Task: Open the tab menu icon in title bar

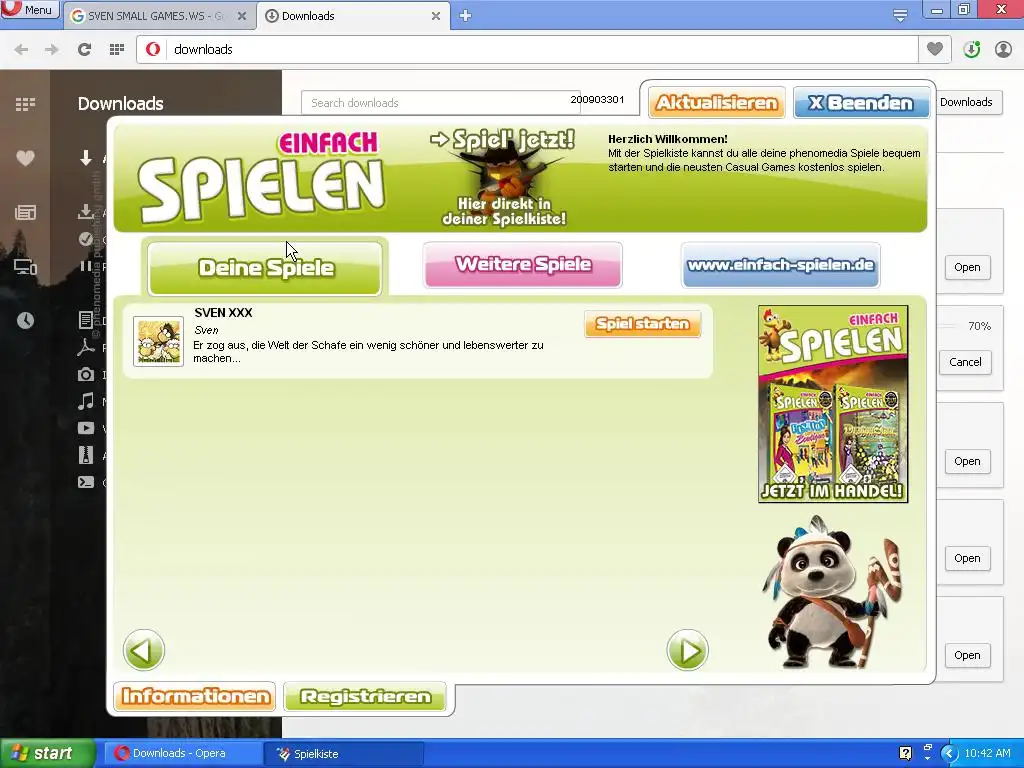Action: (x=900, y=16)
